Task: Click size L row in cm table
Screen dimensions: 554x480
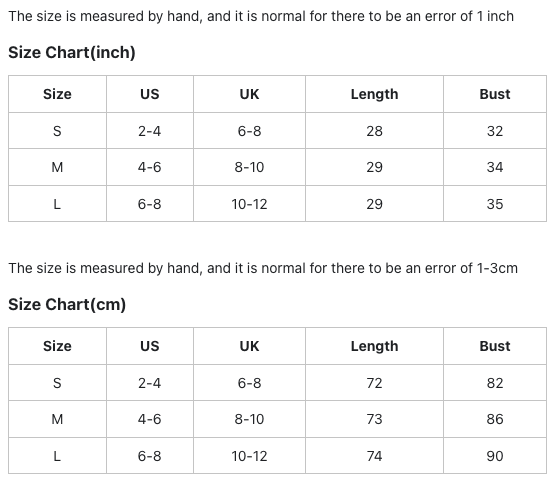Action: [277, 456]
